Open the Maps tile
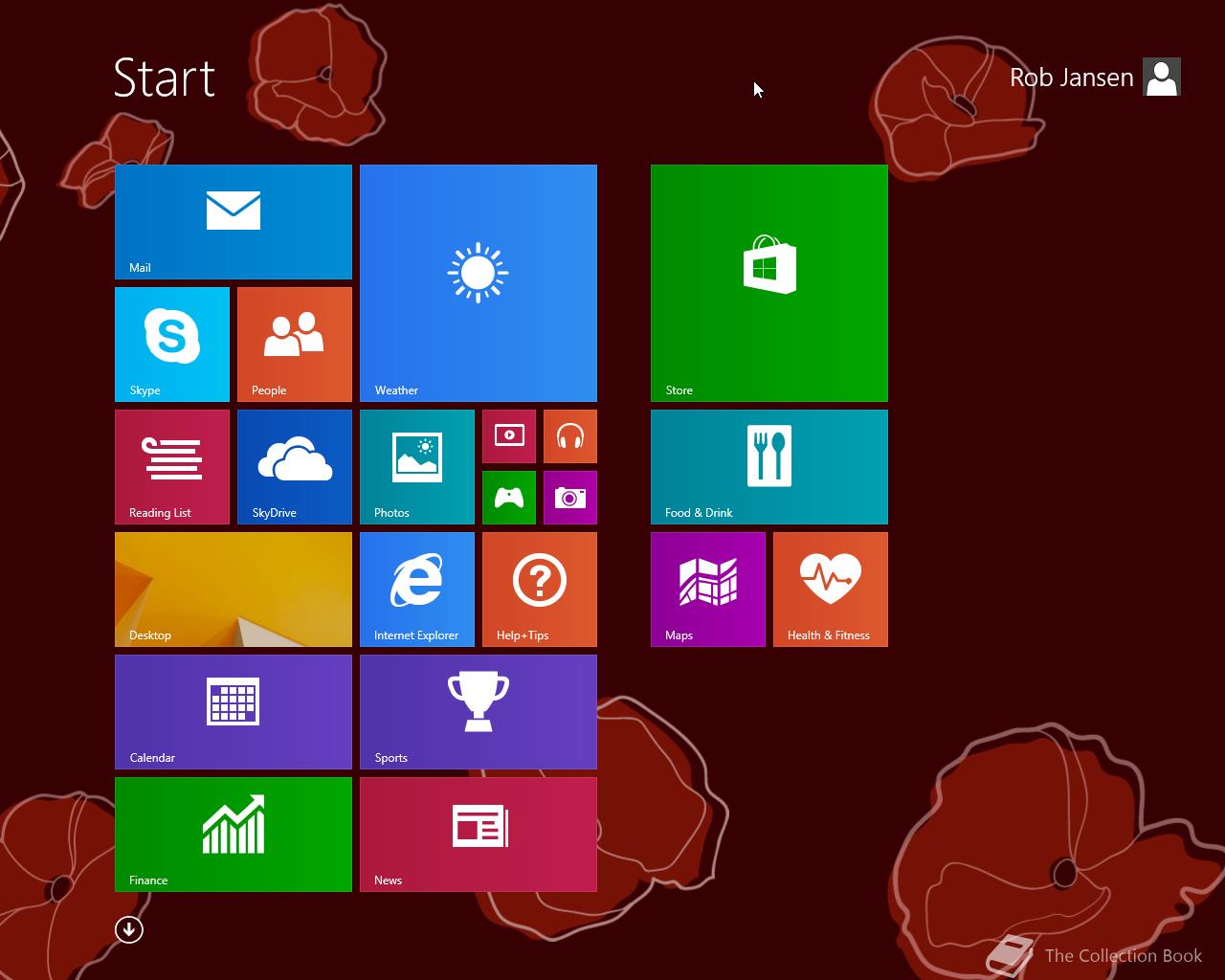Screen dimensions: 1225x980 coord(708,590)
